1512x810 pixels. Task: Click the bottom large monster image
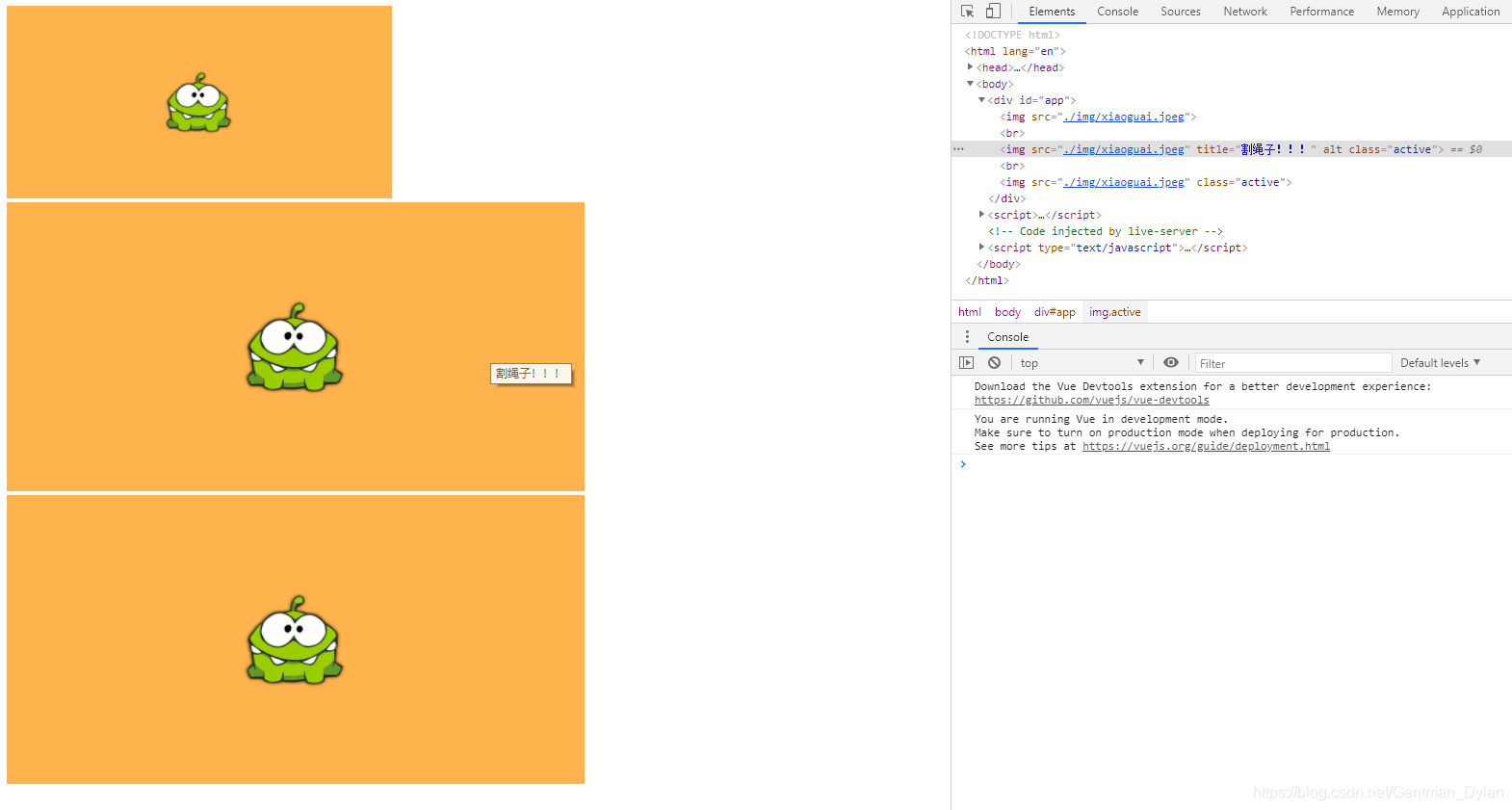(x=296, y=640)
